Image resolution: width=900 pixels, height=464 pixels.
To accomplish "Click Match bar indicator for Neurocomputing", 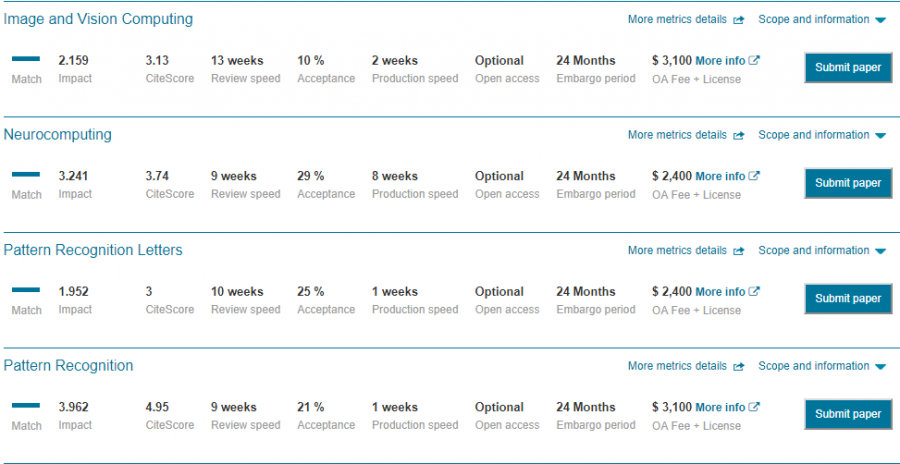I will click(26, 176).
